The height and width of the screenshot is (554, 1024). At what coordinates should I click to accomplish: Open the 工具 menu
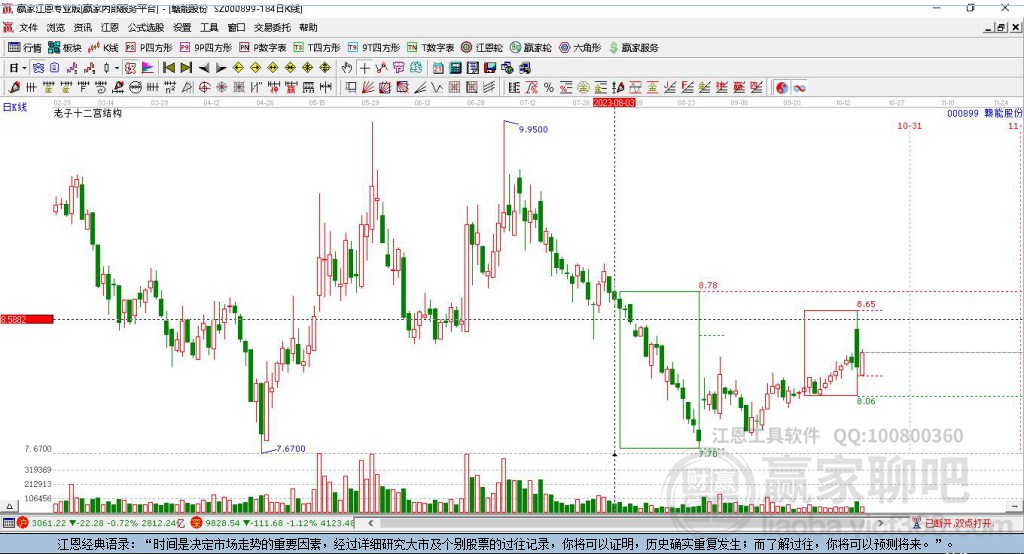[209, 27]
